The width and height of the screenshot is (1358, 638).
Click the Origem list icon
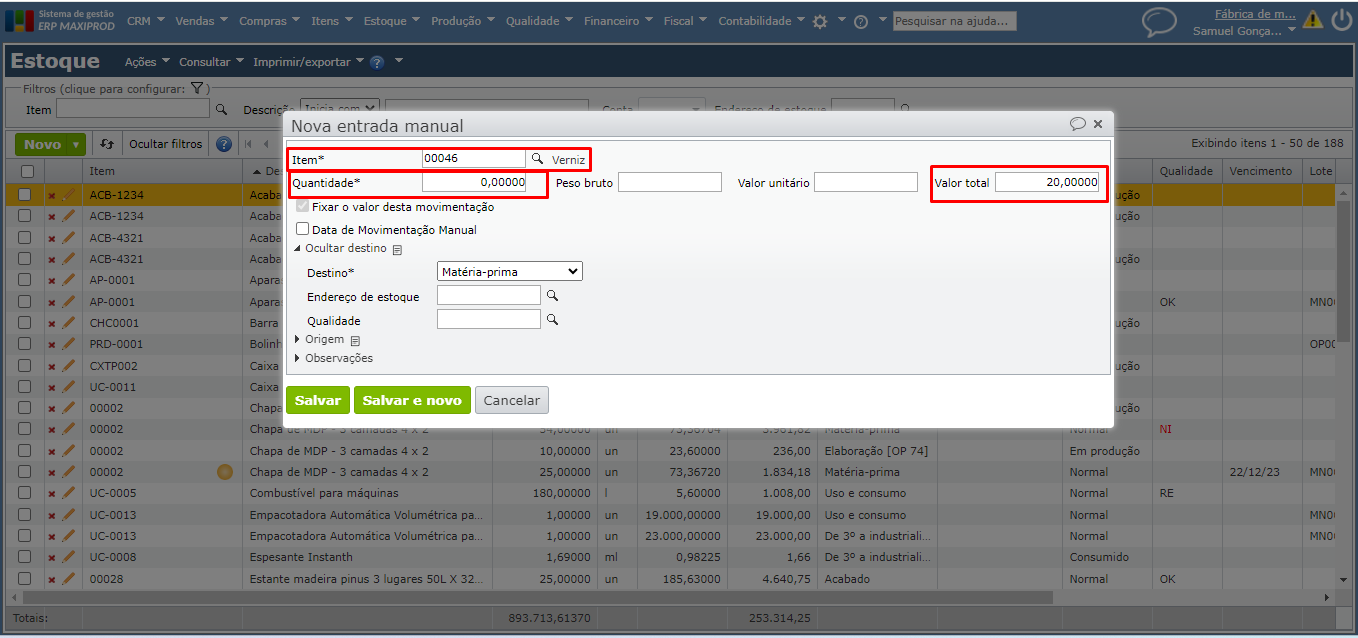[x=355, y=340]
